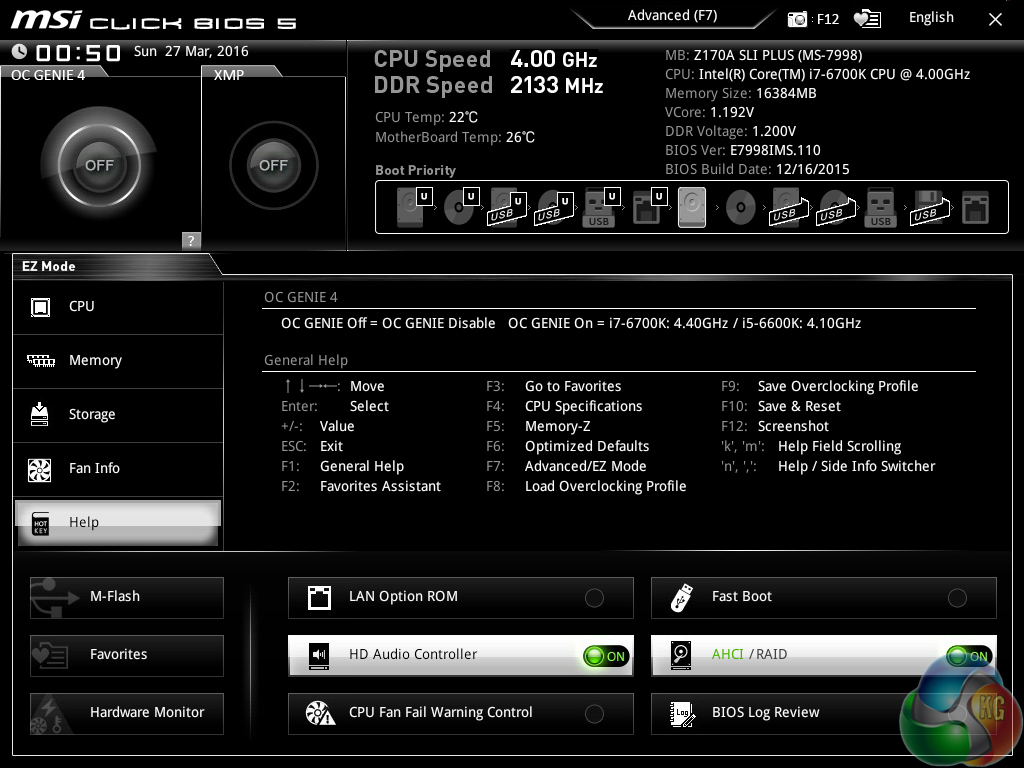Select legacy CD/DVD boot device icon

point(741,208)
